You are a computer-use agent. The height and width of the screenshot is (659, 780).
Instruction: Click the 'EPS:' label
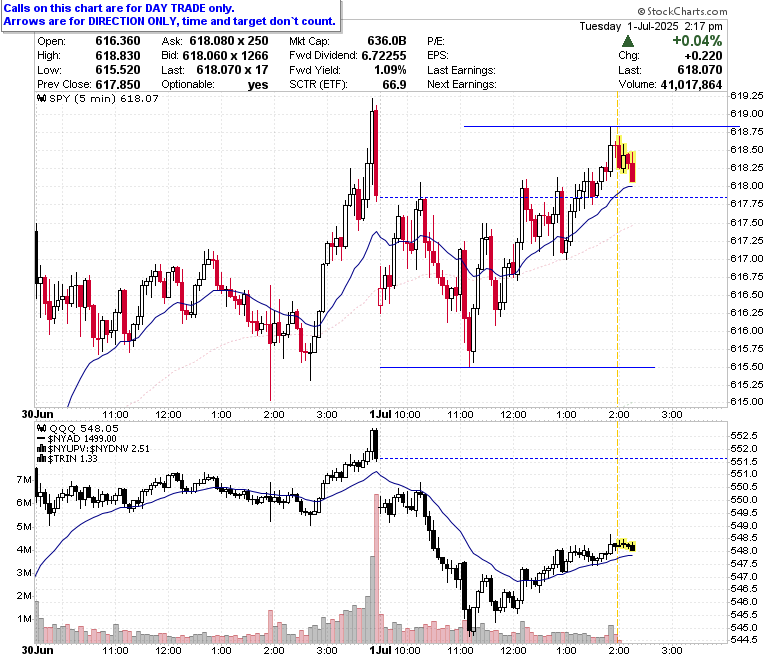click(438, 55)
